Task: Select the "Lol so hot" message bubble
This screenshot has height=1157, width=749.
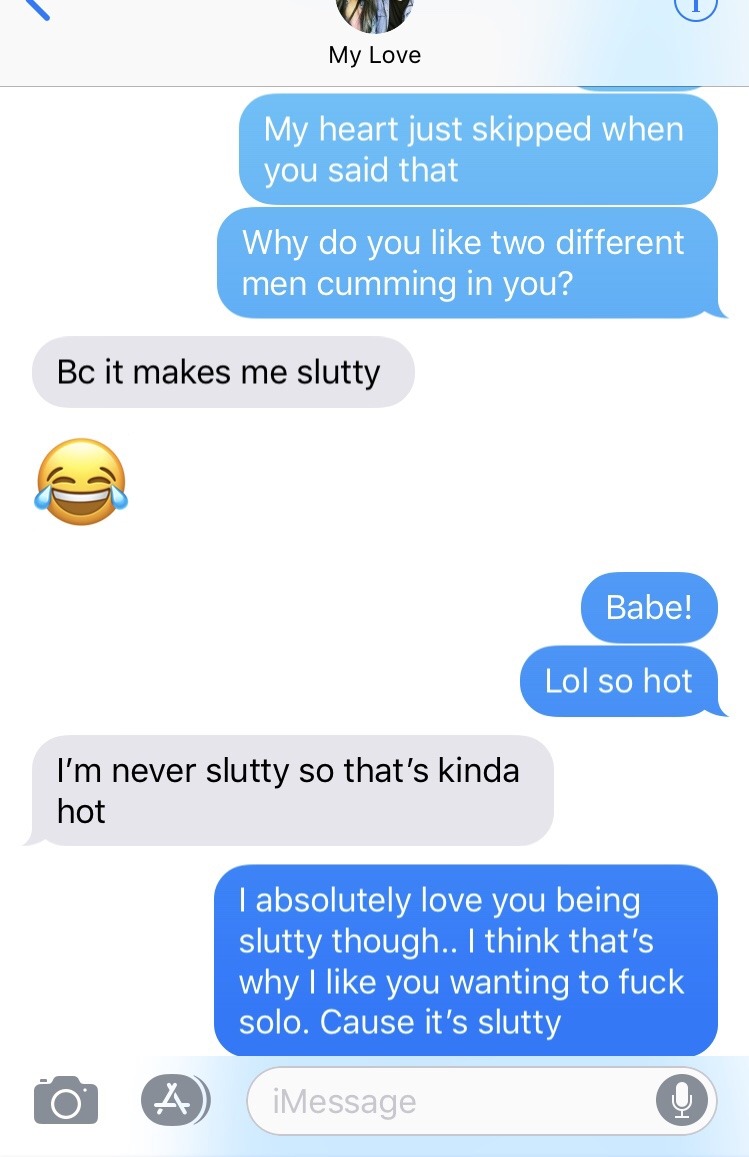Action: (619, 681)
